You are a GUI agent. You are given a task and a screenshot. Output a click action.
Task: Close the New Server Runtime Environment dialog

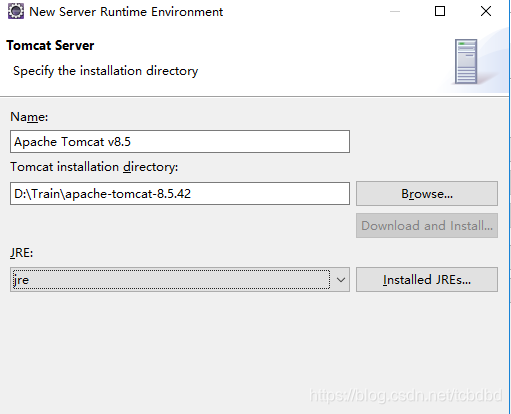pos(486,11)
